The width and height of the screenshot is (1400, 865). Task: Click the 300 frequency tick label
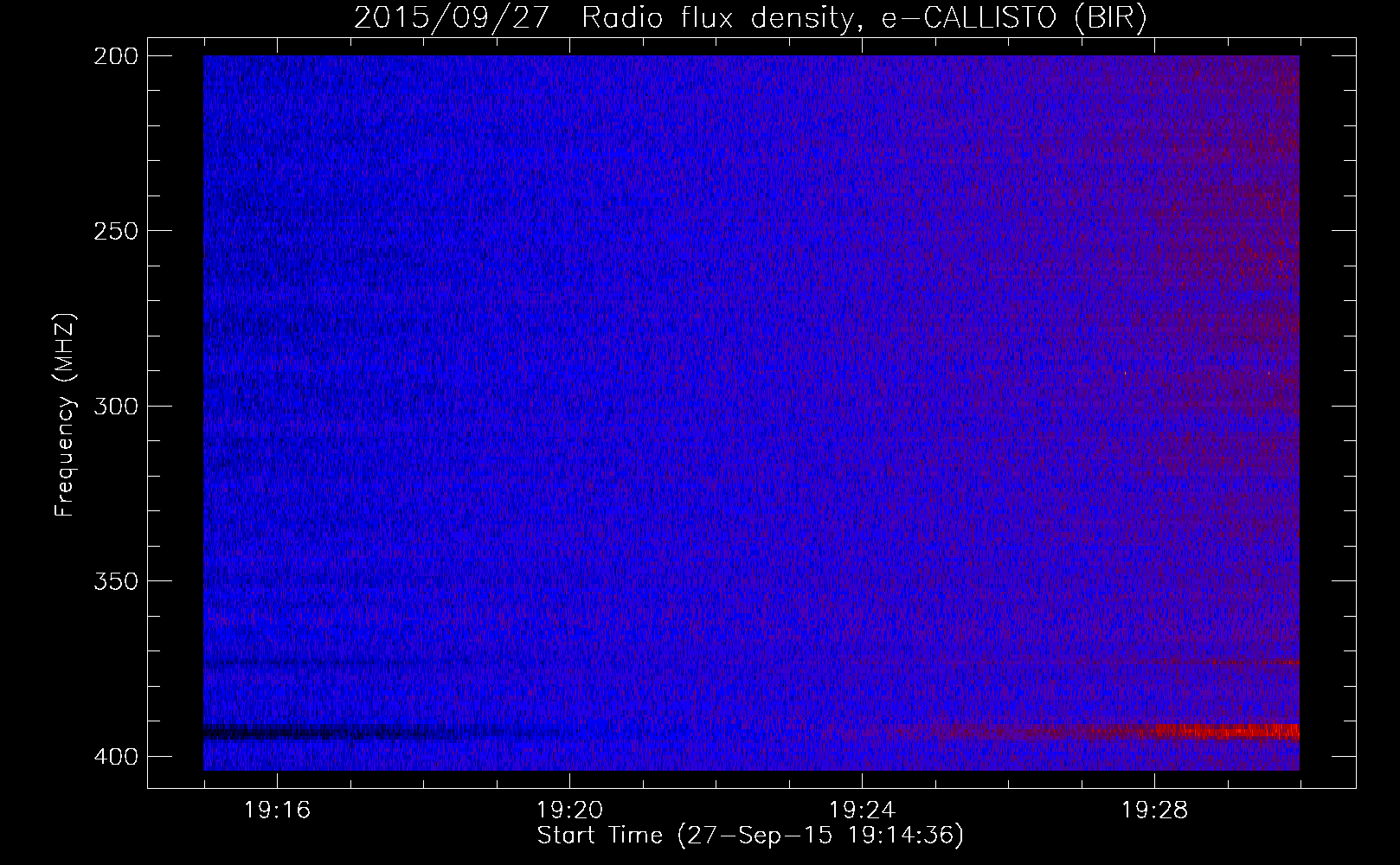115,406
